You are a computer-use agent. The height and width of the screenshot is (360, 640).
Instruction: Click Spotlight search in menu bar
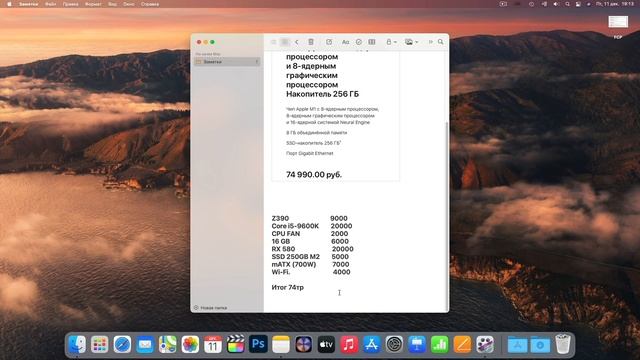[567, 4]
